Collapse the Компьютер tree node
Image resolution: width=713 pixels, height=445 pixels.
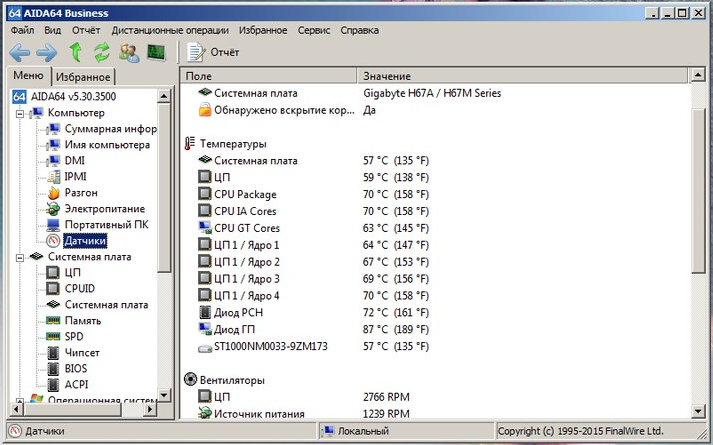[20, 114]
